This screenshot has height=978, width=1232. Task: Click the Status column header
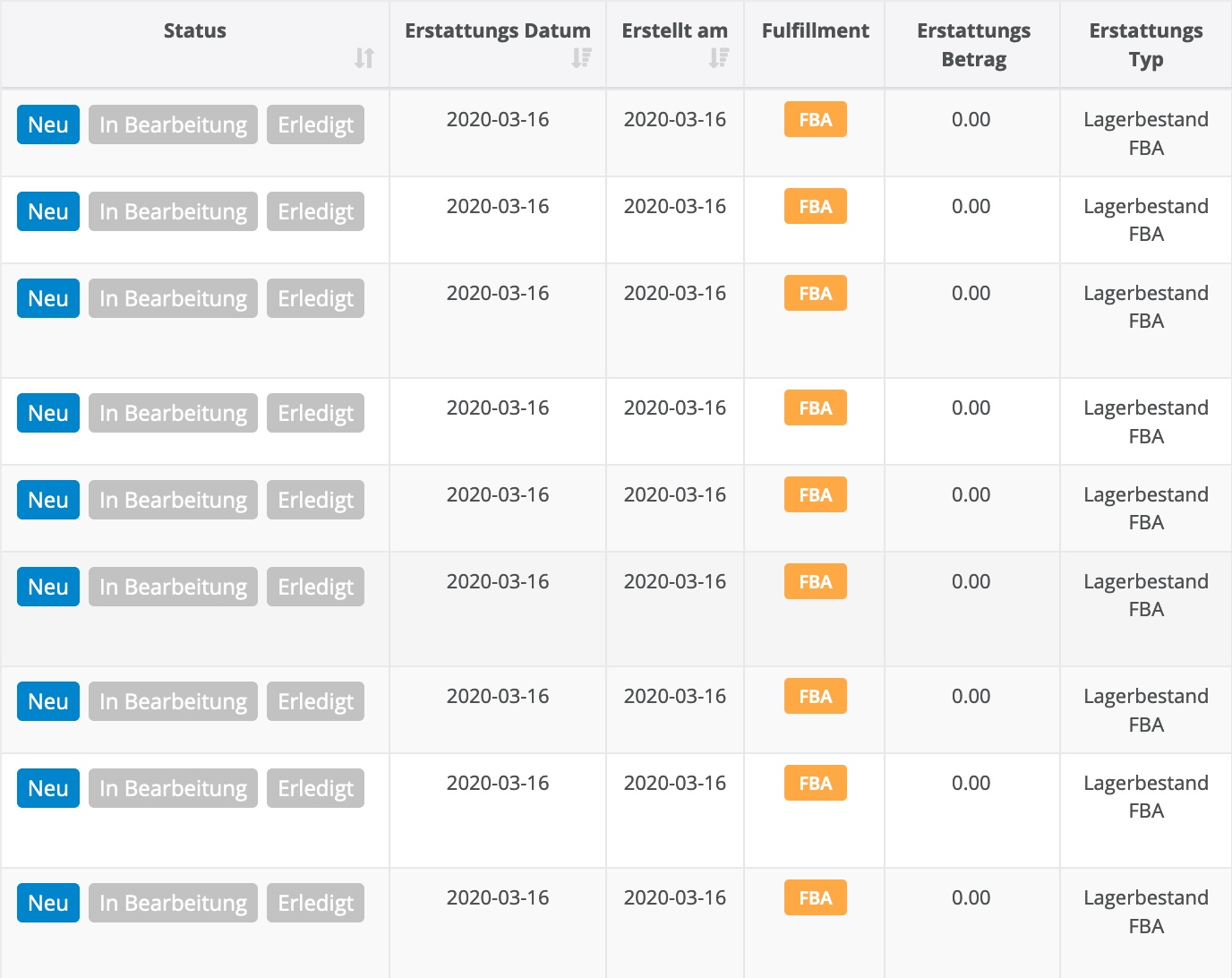(193, 30)
